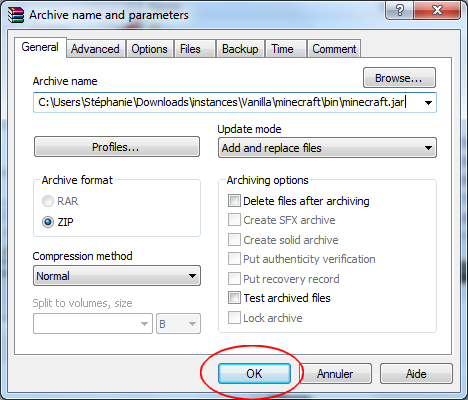Image resolution: width=468 pixels, height=400 pixels.
Task: Enable Delete files after archiving
Action: pyautogui.click(x=234, y=201)
